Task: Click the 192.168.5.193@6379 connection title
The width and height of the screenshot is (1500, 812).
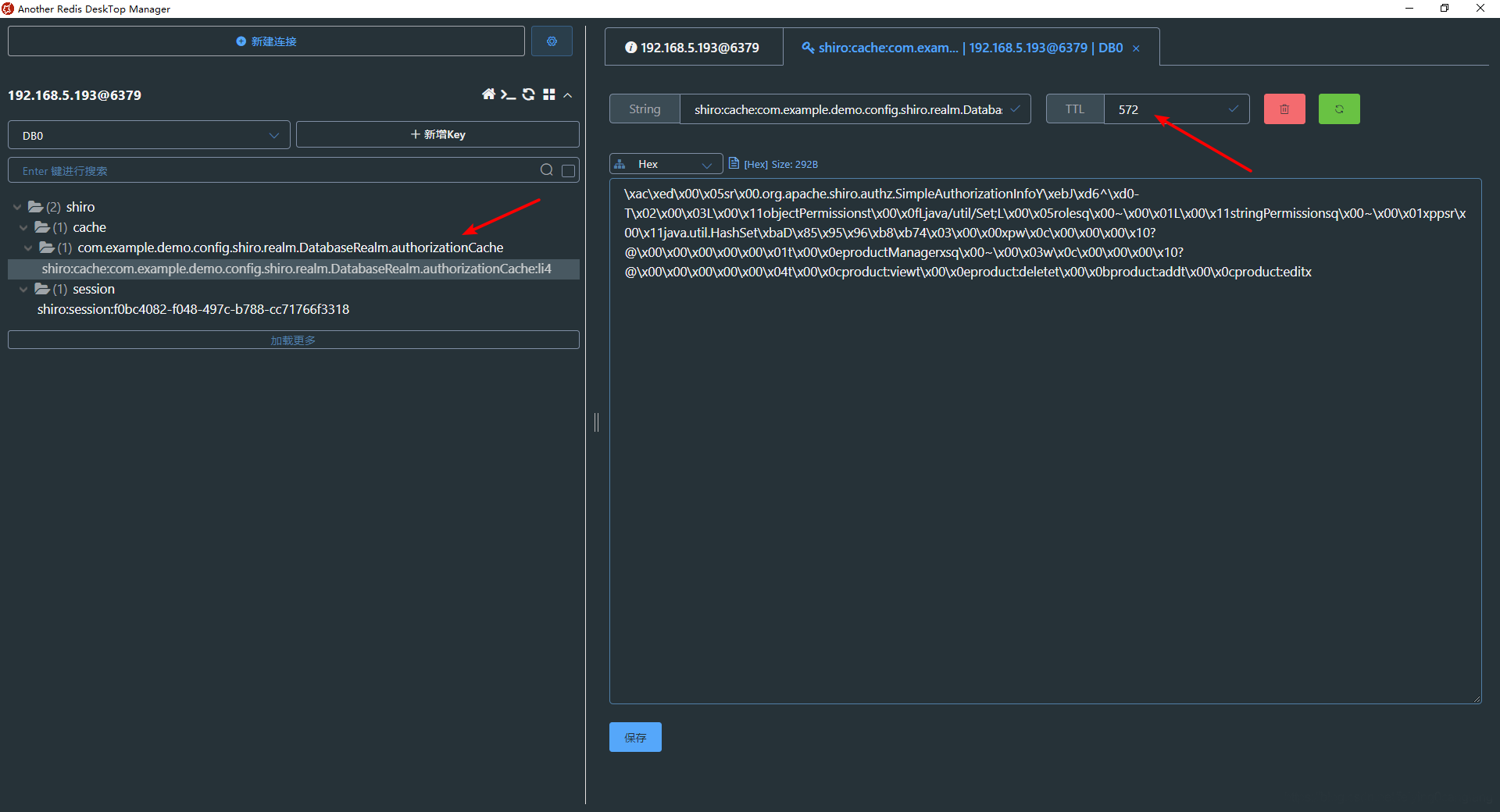Action: click(75, 95)
